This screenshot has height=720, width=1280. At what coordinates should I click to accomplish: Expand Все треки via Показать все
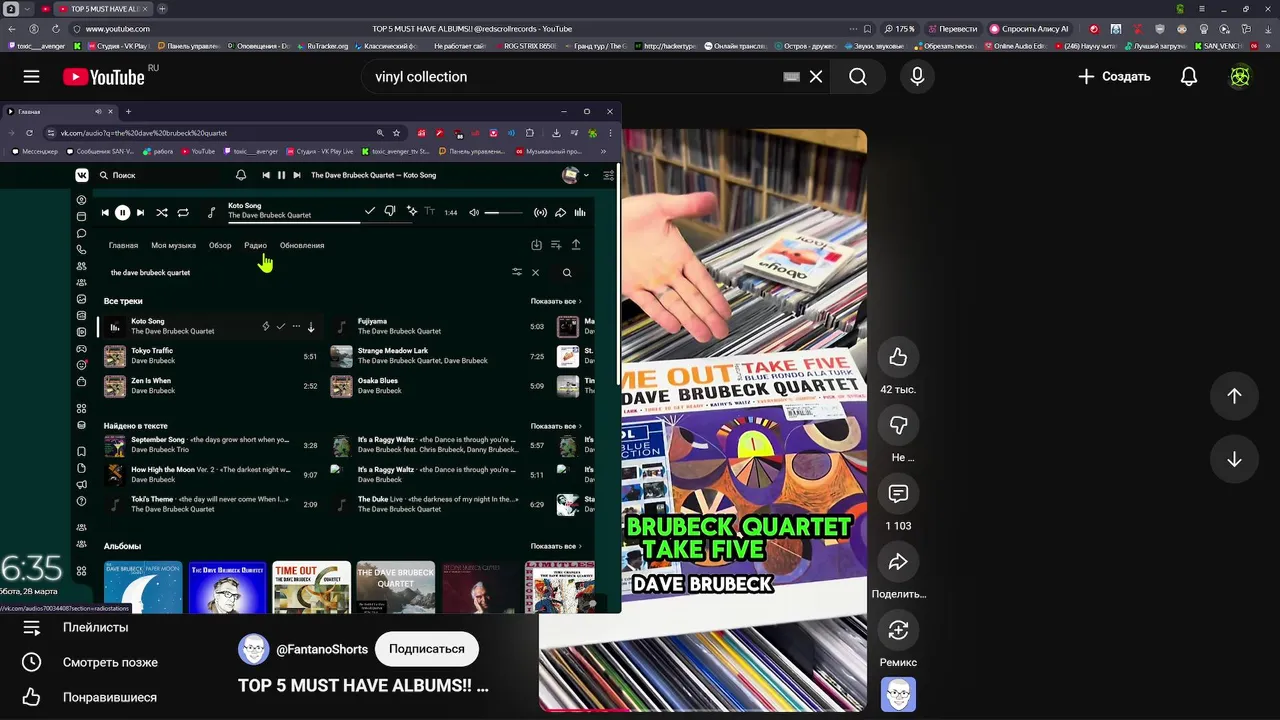click(x=556, y=301)
